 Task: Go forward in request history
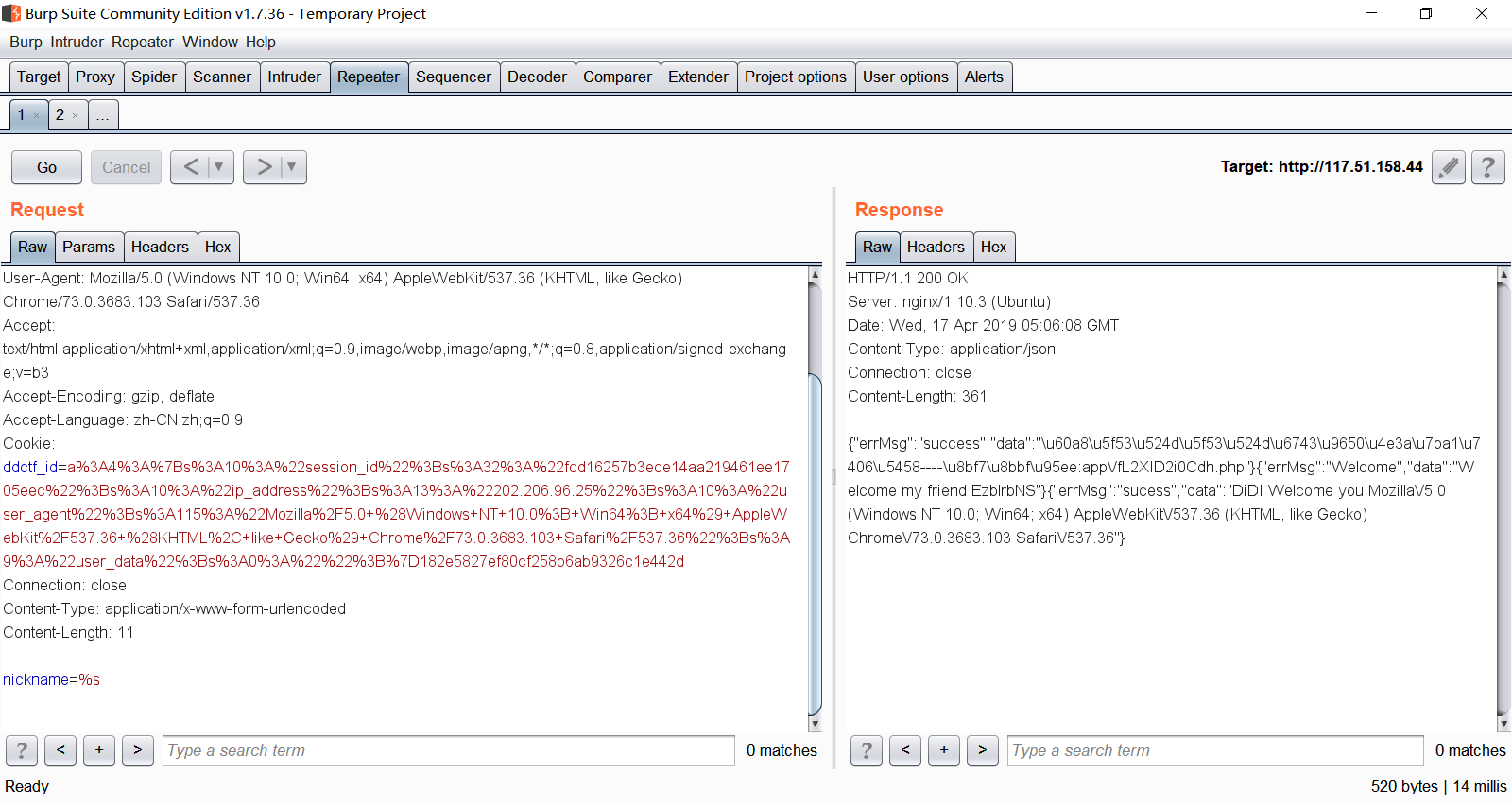tap(264, 167)
